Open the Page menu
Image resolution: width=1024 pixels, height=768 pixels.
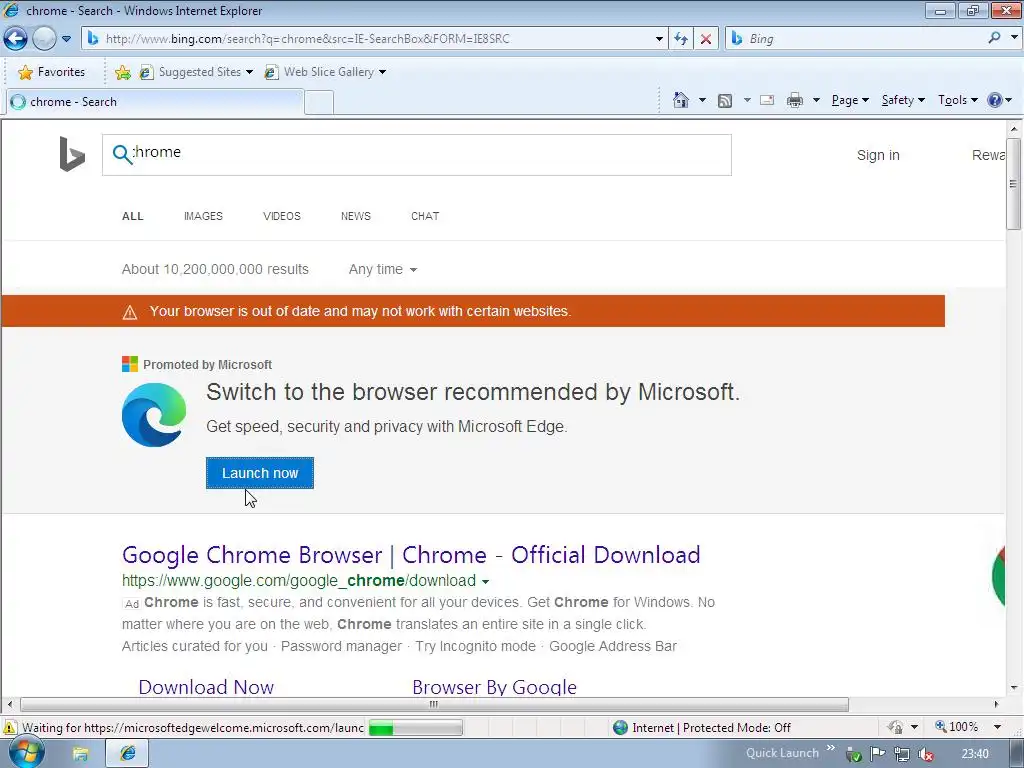pos(850,100)
